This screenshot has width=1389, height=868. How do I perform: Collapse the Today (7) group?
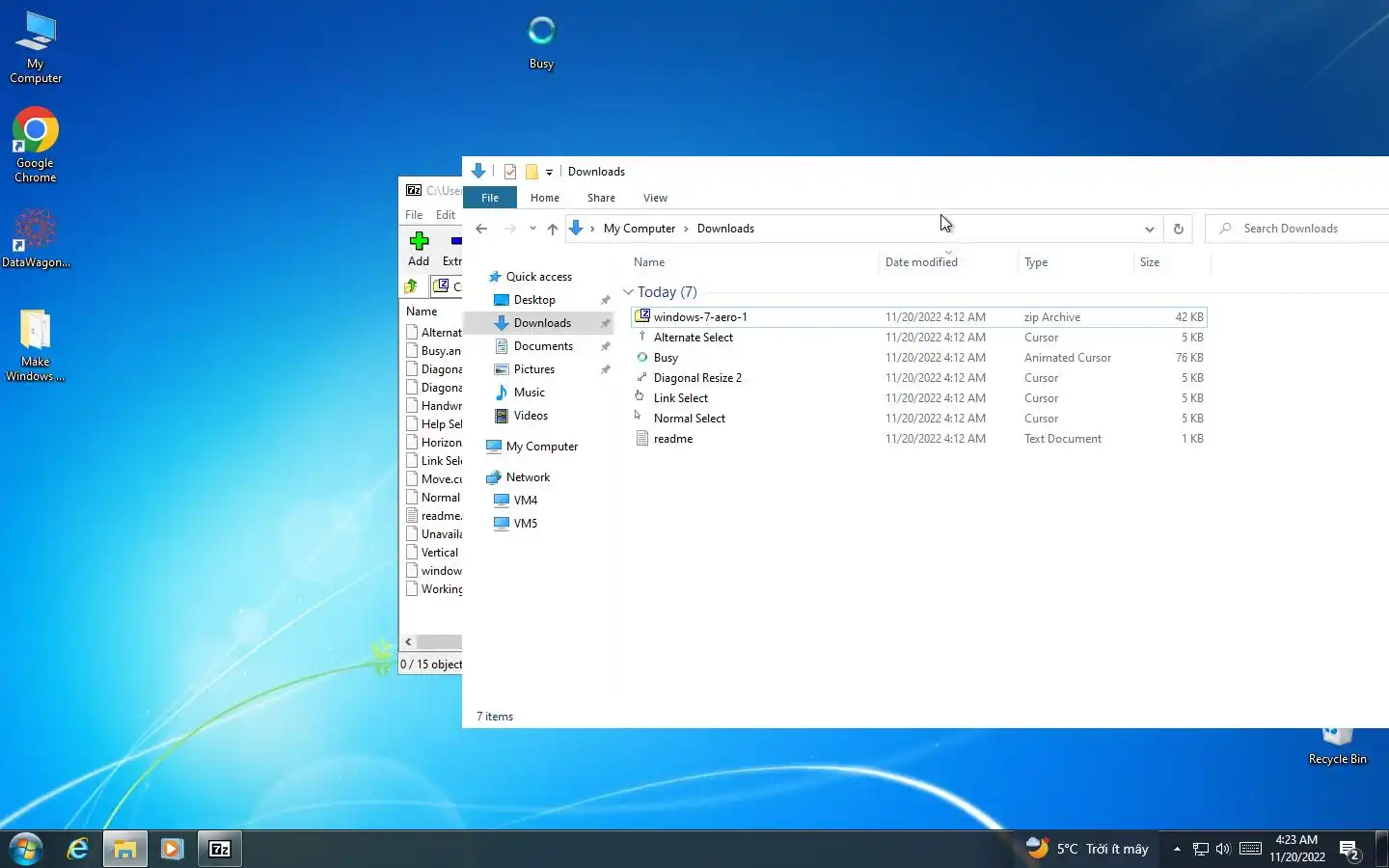coord(628,291)
